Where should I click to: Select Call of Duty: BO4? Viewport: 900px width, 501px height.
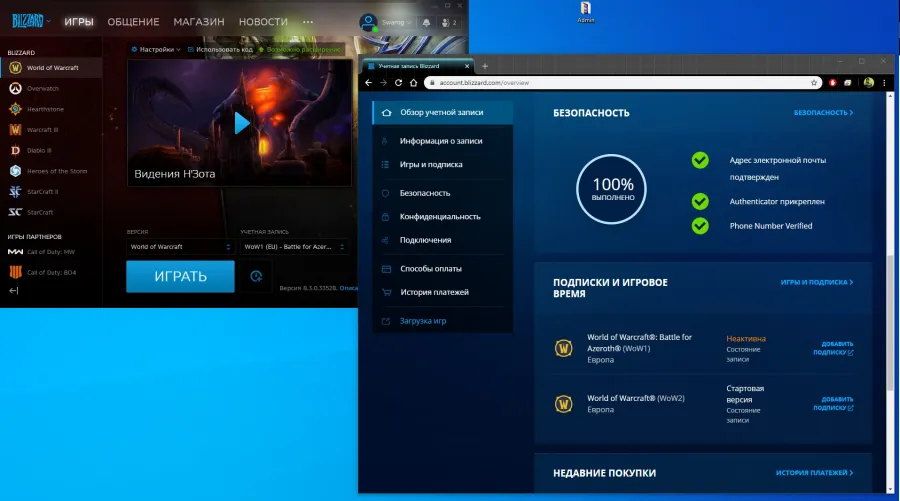[x=52, y=273]
